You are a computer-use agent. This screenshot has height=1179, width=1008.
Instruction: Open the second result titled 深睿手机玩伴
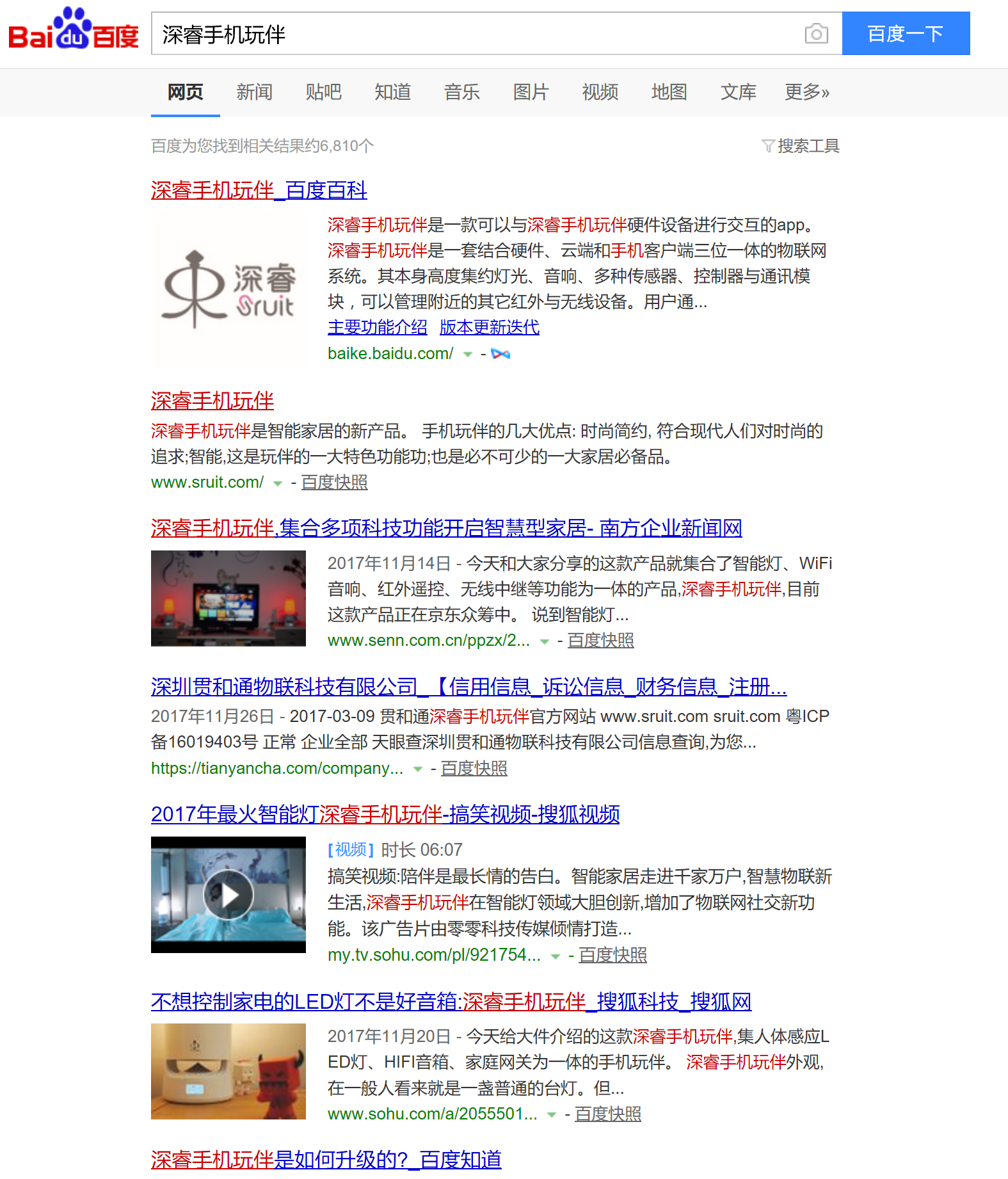[212, 401]
